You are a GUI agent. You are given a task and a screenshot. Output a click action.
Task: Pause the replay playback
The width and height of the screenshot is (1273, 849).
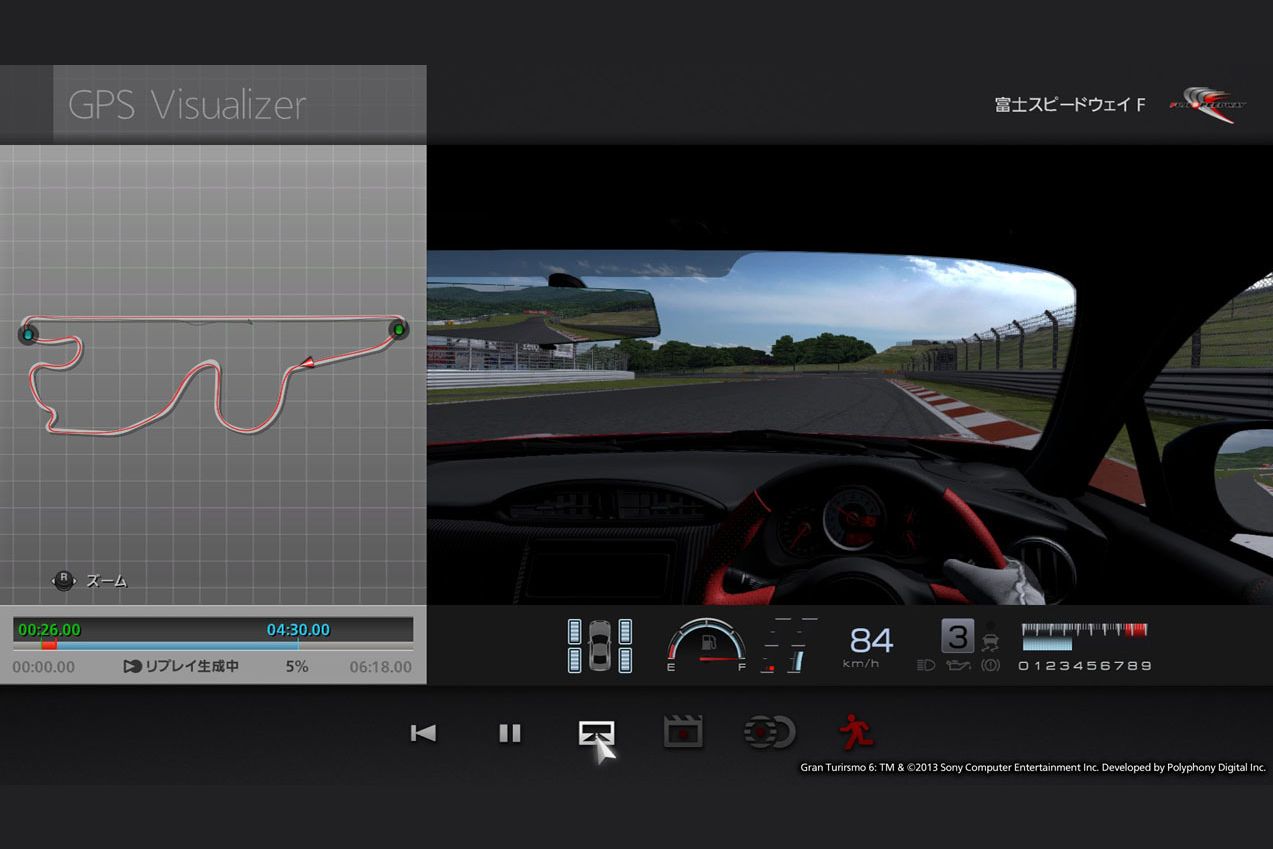[510, 733]
